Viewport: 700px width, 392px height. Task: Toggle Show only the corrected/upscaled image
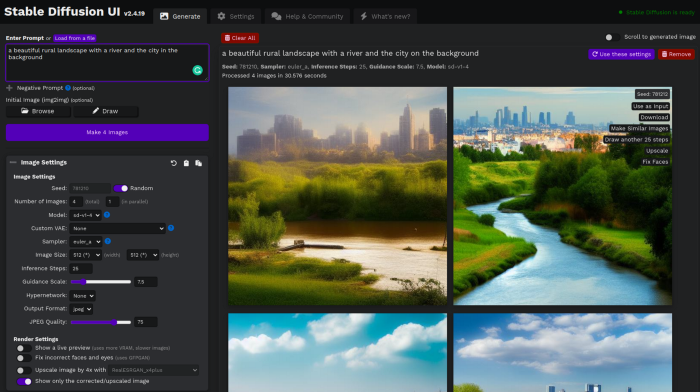[x=24, y=381]
